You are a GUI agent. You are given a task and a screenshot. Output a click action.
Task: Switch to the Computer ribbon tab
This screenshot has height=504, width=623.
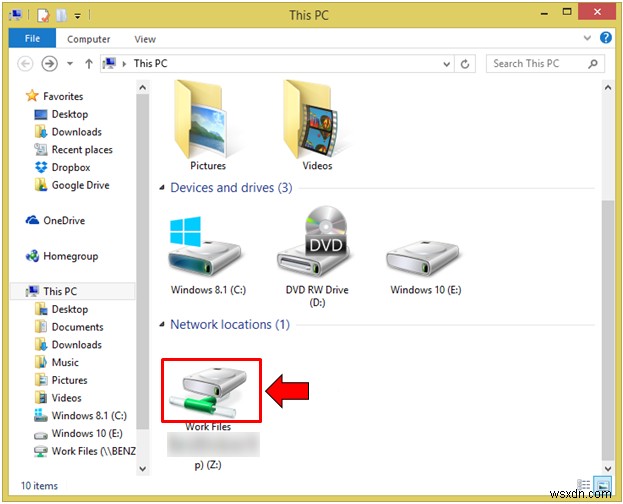pyautogui.click(x=89, y=39)
